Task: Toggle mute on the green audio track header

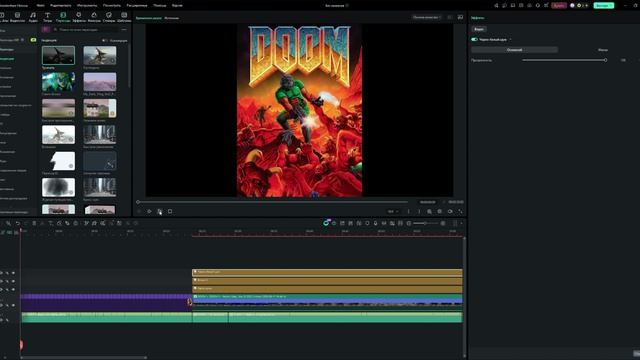Action: pyautogui.click(x=7, y=320)
